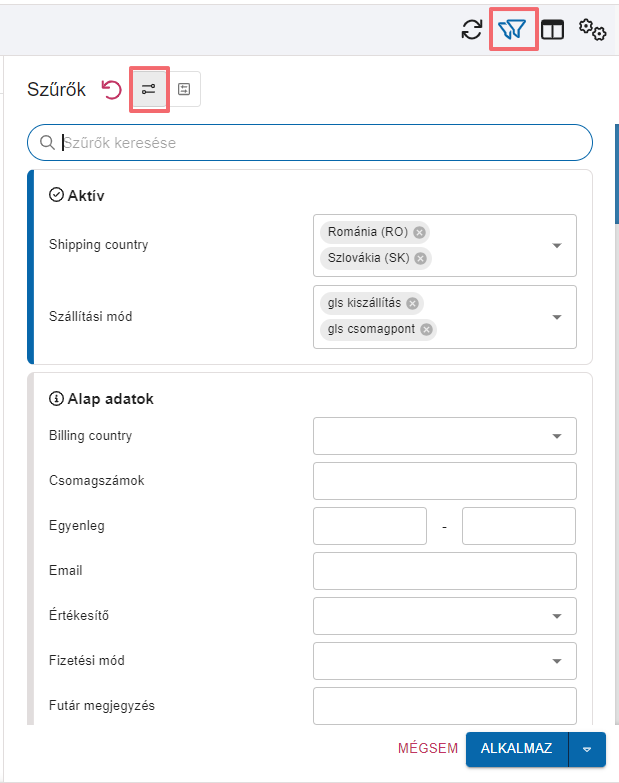Open the ALKALMAZ split-button arrow
Screen dimensions: 619x783
587,749
